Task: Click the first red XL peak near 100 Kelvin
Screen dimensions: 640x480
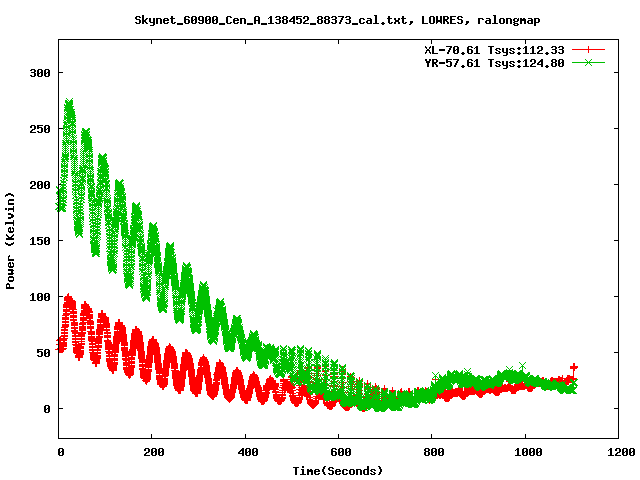Action: click(x=69, y=298)
